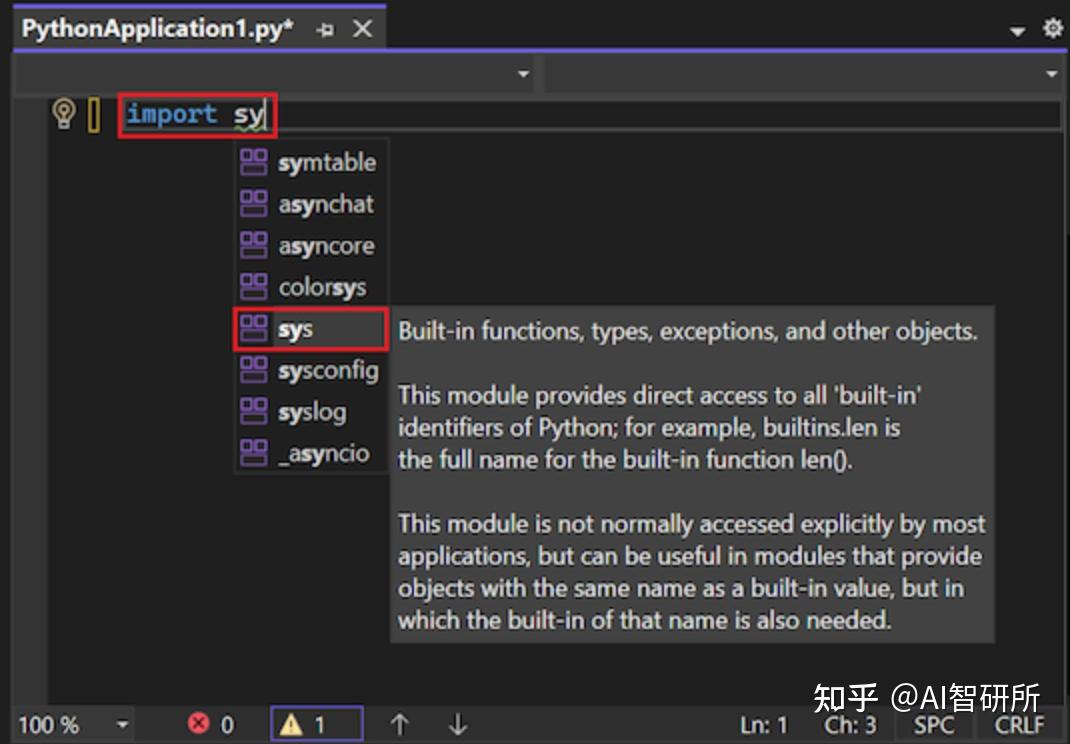Click the navigate-up arrow in status bar
Viewport: 1070px width, 744px height.
coord(400,723)
